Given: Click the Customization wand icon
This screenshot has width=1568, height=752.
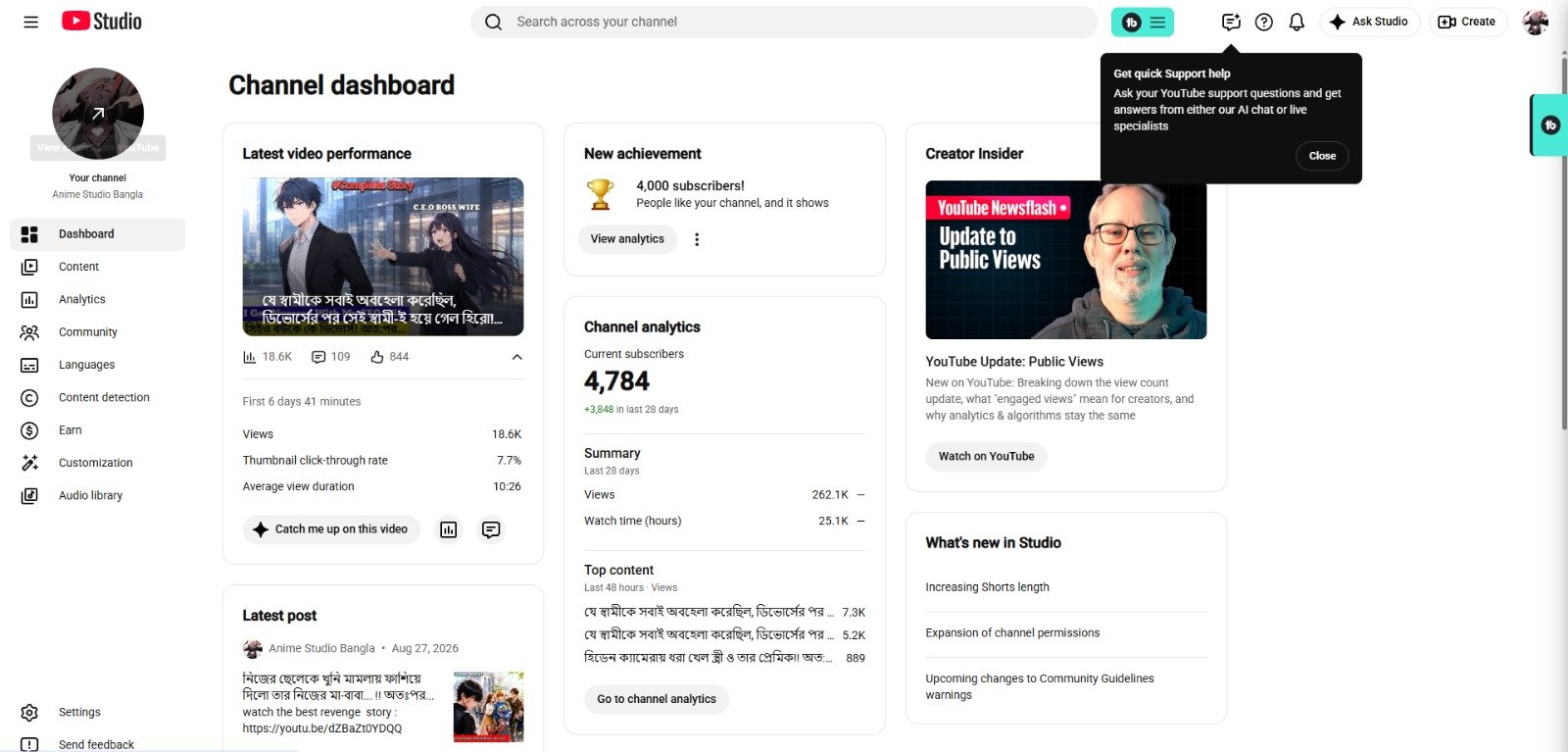Looking at the screenshot, I should click(29, 463).
